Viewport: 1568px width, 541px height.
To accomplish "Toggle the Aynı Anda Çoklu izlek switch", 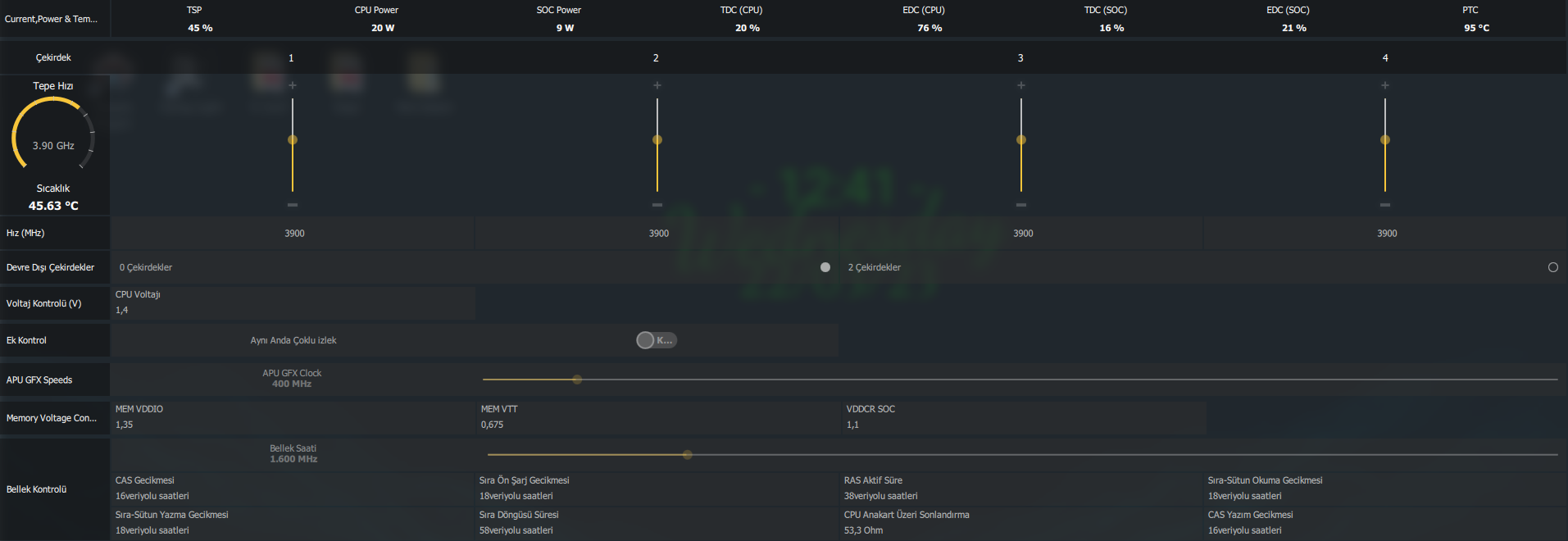I will 657,340.
